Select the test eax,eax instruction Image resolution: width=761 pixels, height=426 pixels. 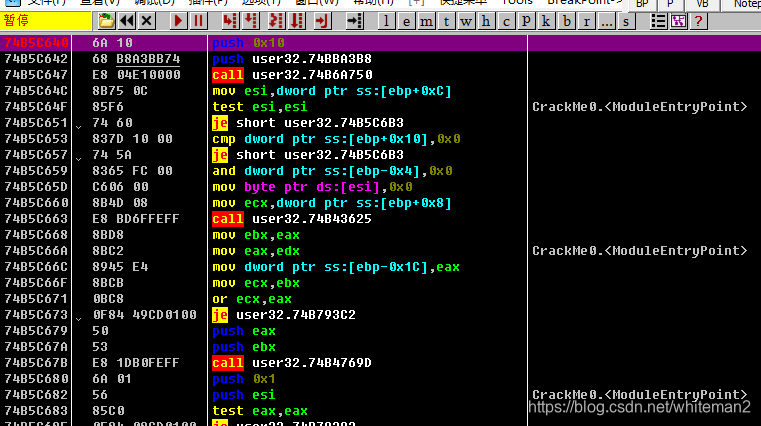point(260,411)
